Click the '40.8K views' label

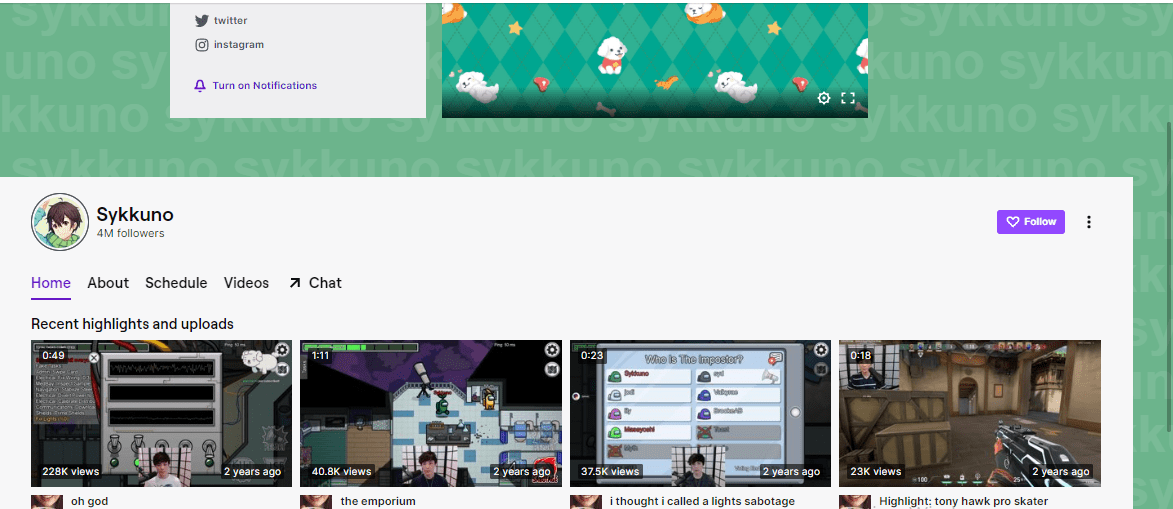pyautogui.click(x=341, y=472)
